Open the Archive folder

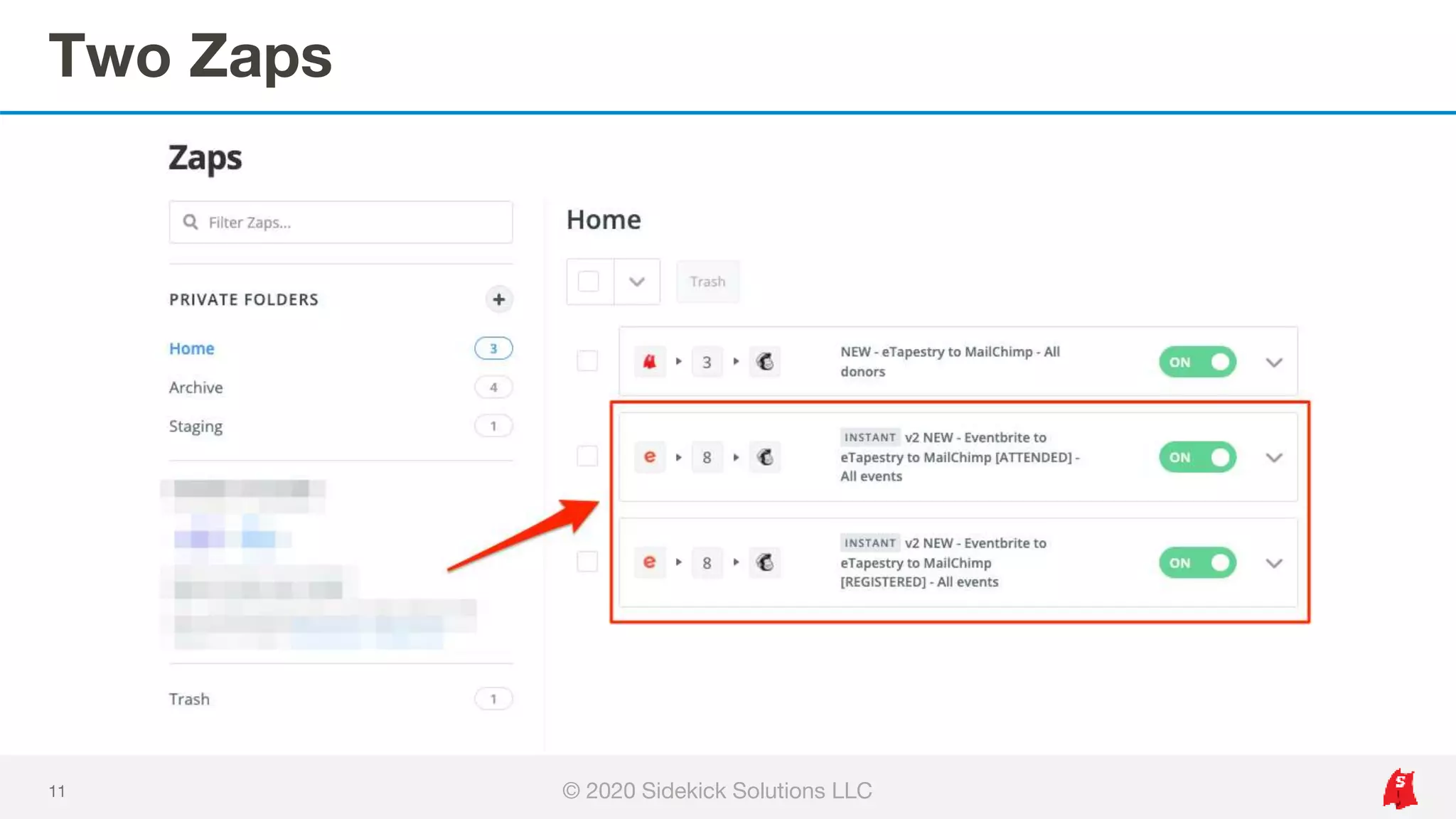click(x=196, y=387)
